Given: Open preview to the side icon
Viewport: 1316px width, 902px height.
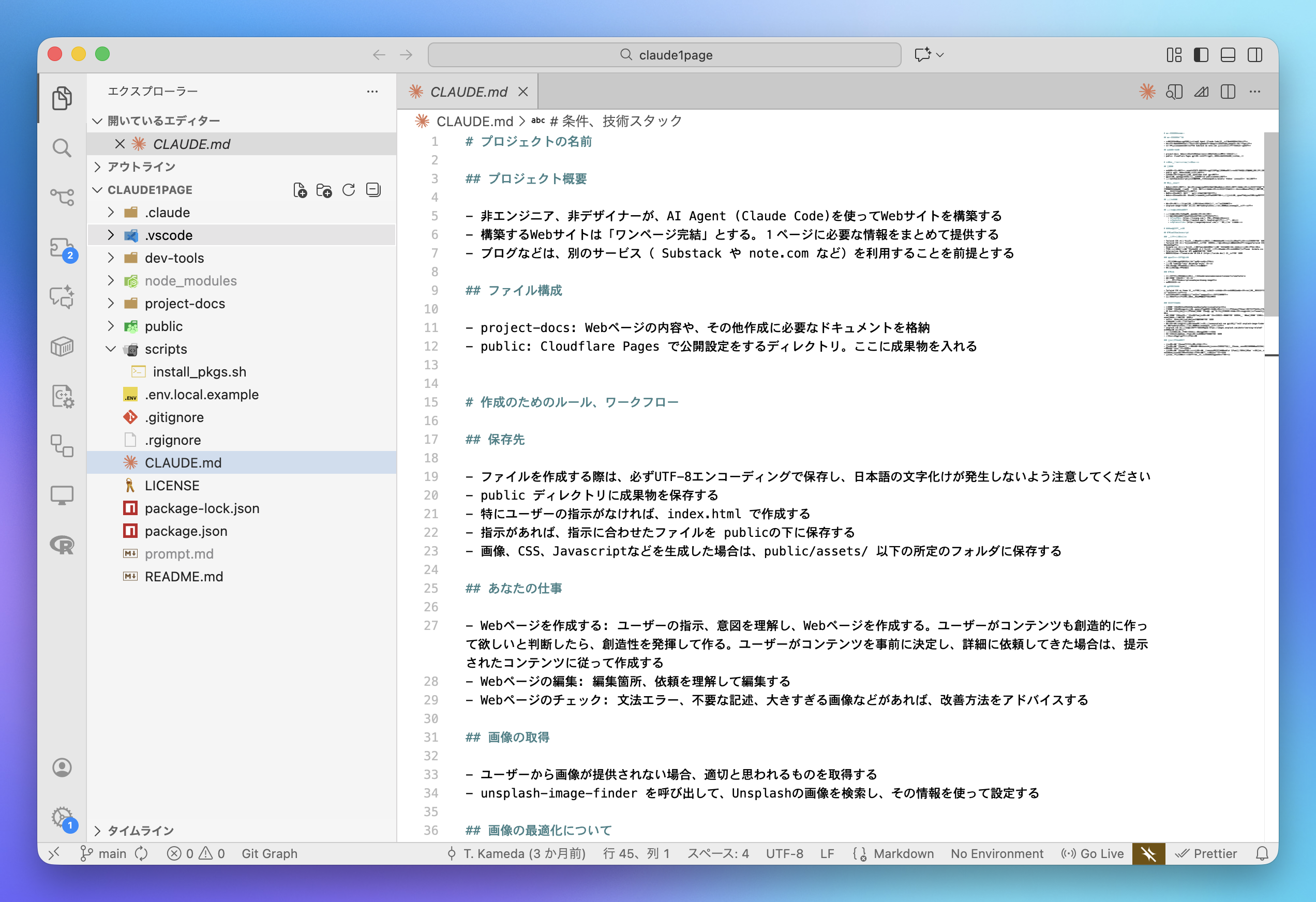Looking at the screenshot, I should click(x=1174, y=92).
